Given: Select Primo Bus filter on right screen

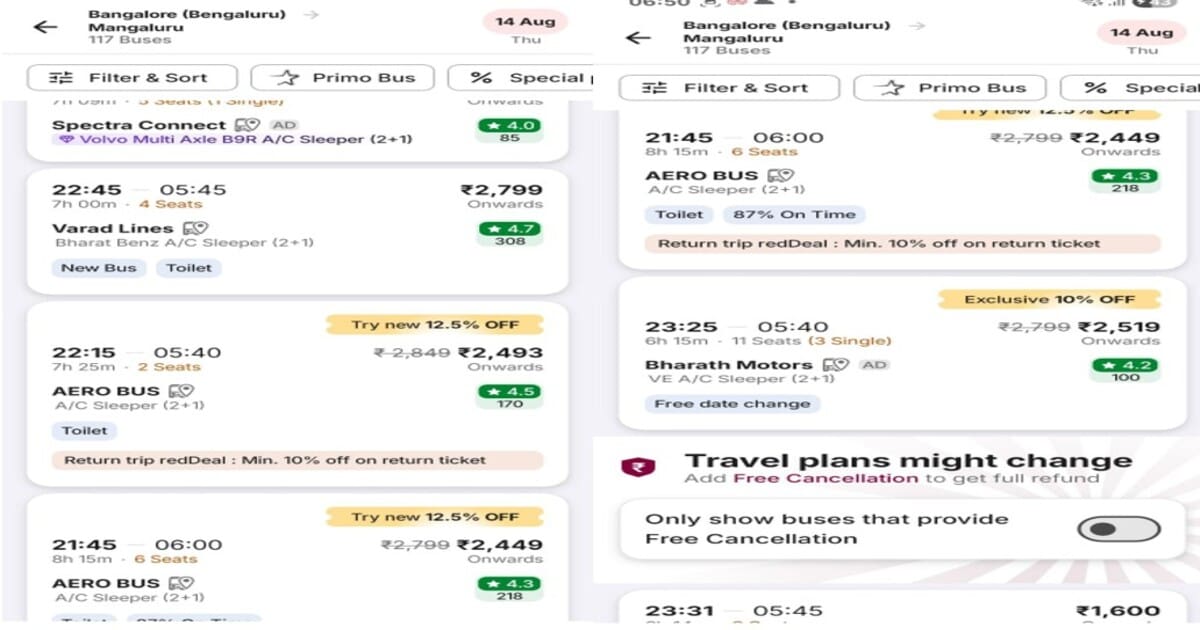Looking at the screenshot, I should (949, 88).
